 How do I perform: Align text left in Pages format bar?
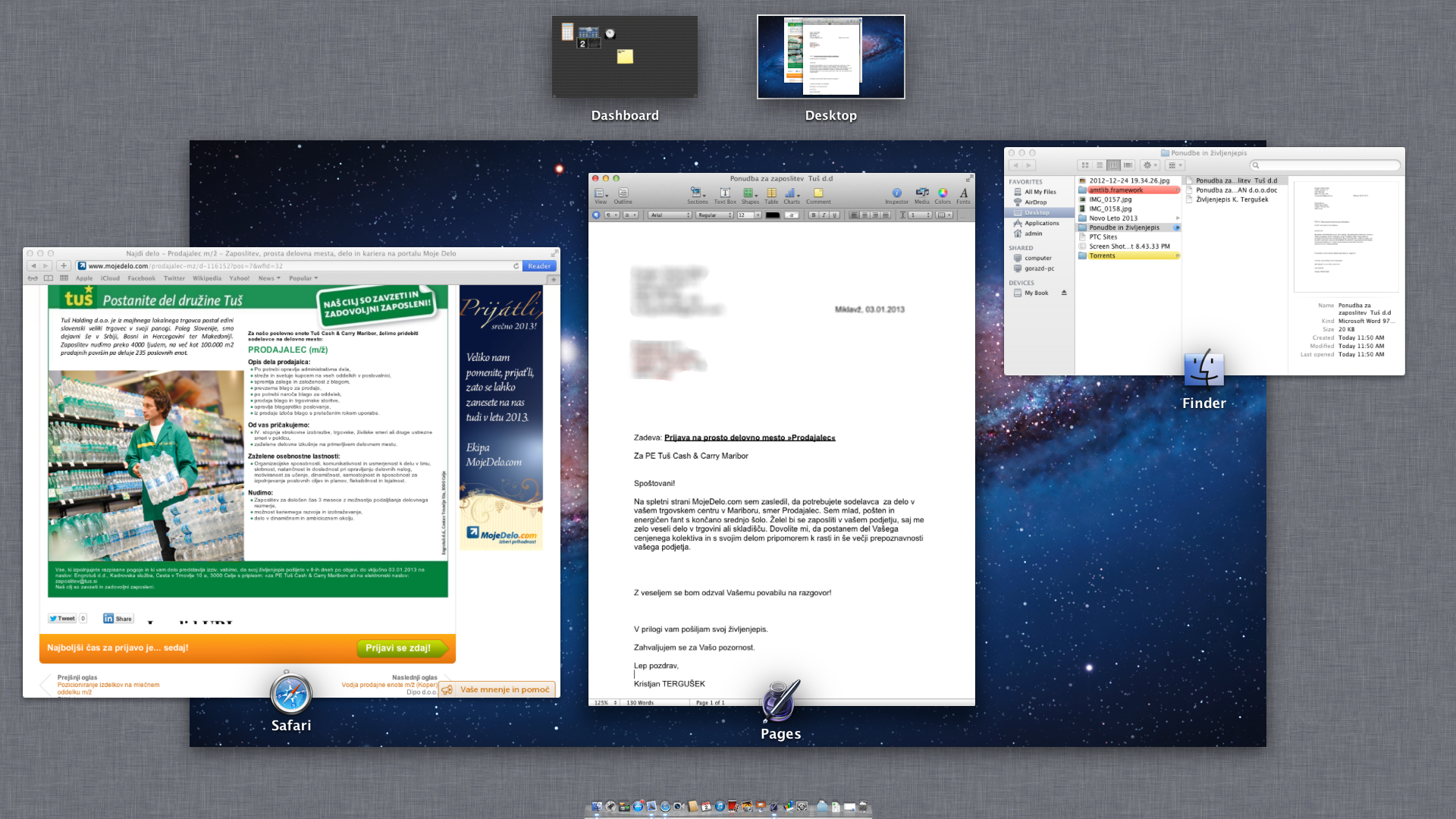coord(854,215)
